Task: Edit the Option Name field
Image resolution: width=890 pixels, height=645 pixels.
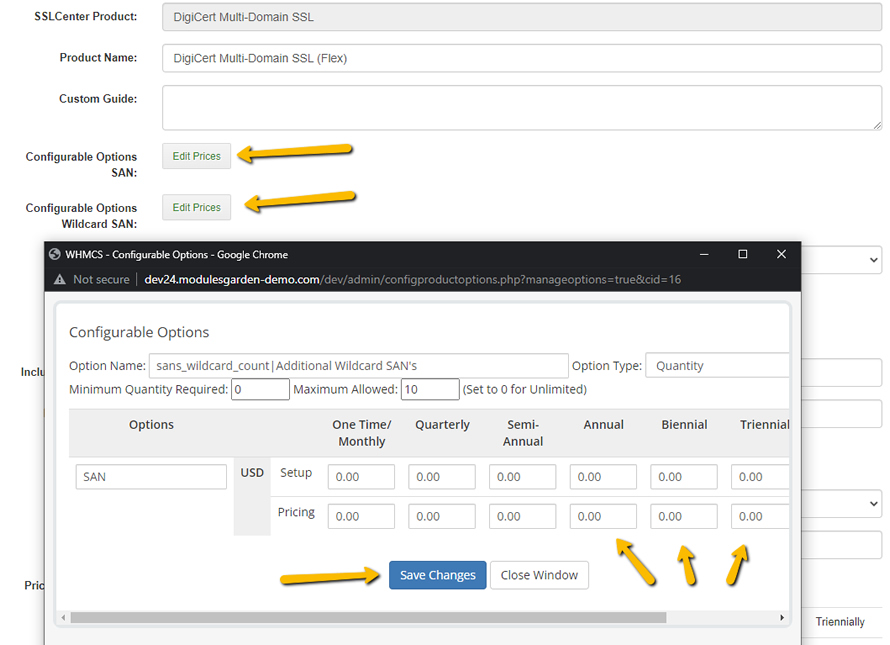Action: pos(358,366)
